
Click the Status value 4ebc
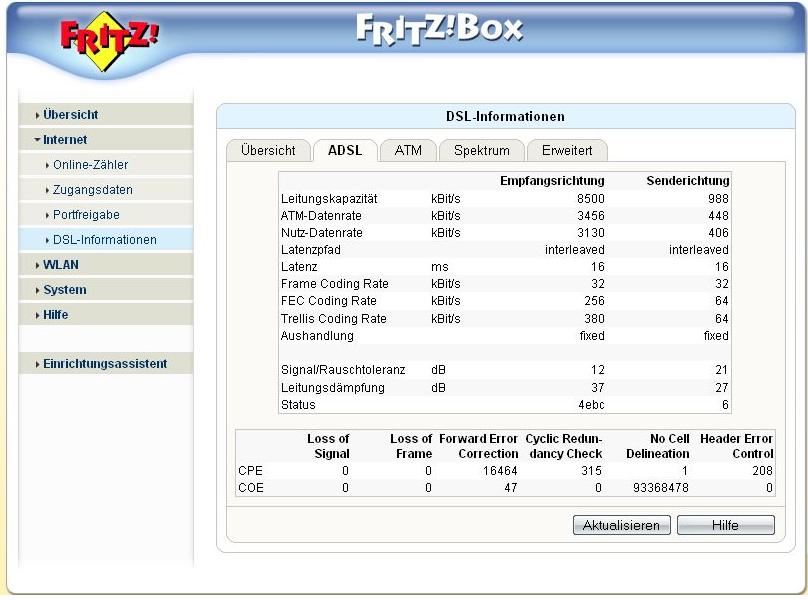point(591,405)
